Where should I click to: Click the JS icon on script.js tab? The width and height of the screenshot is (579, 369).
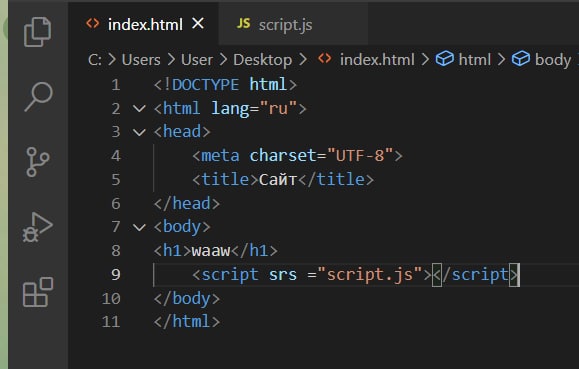tap(243, 24)
